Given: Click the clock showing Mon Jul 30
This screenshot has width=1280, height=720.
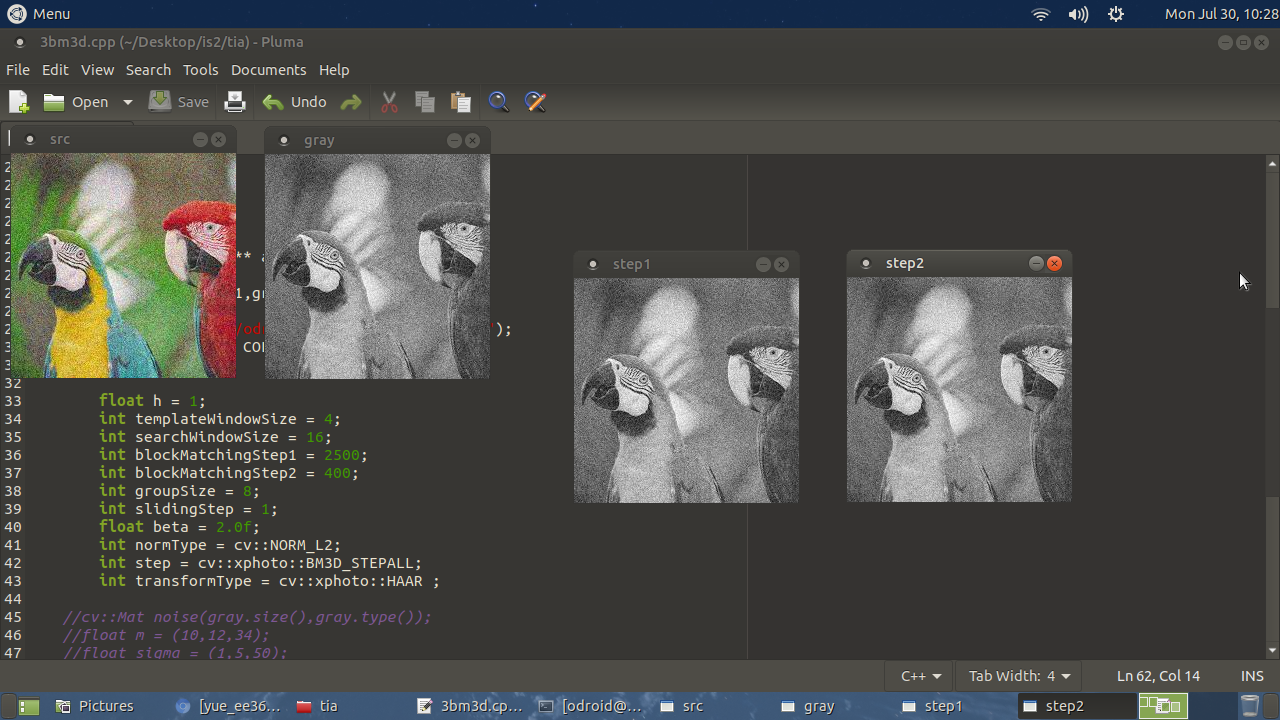Looking at the screenshot, I should click(1221, 14).
